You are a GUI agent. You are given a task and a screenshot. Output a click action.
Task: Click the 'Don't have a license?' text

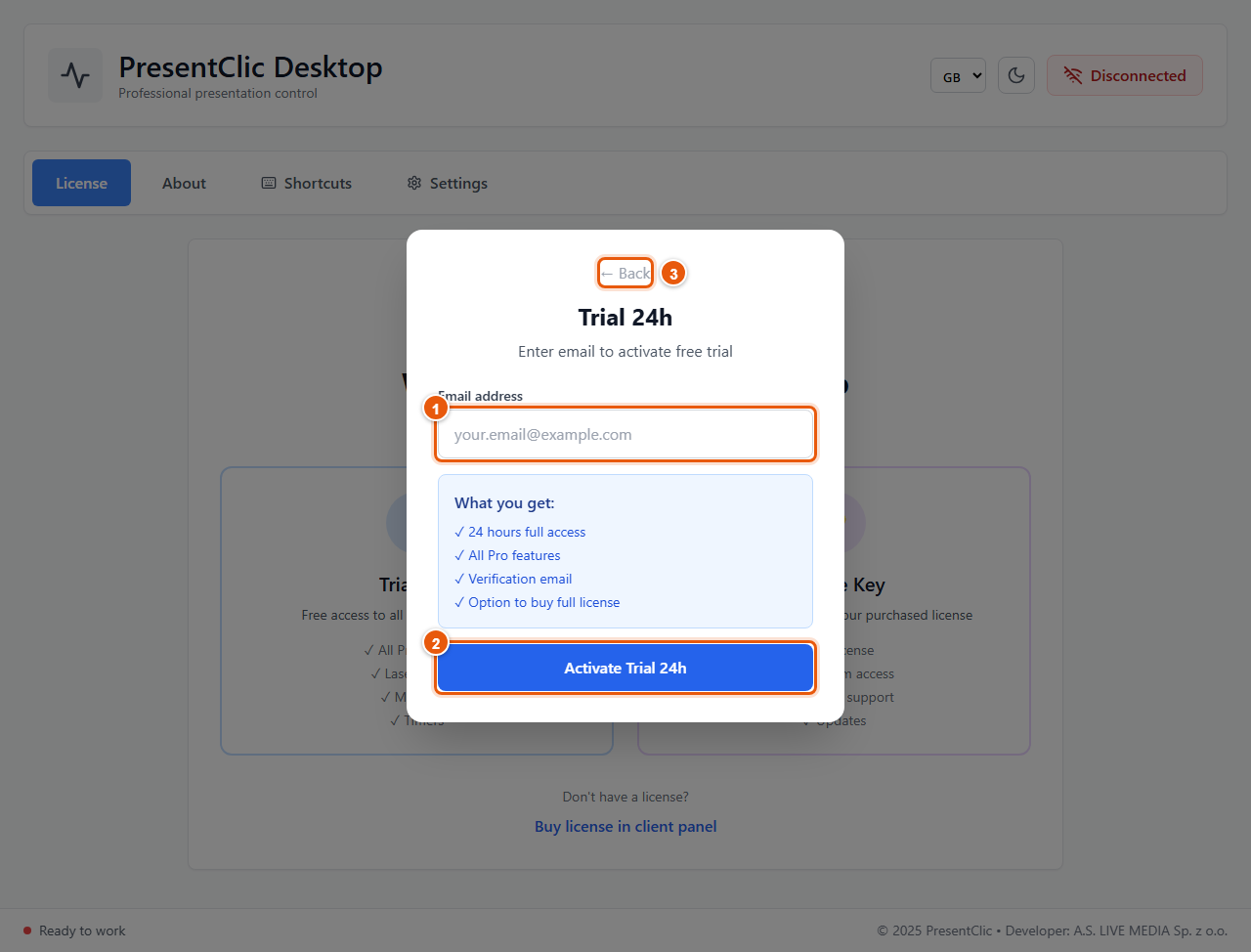pyautogui.click(x=625, y=797)
